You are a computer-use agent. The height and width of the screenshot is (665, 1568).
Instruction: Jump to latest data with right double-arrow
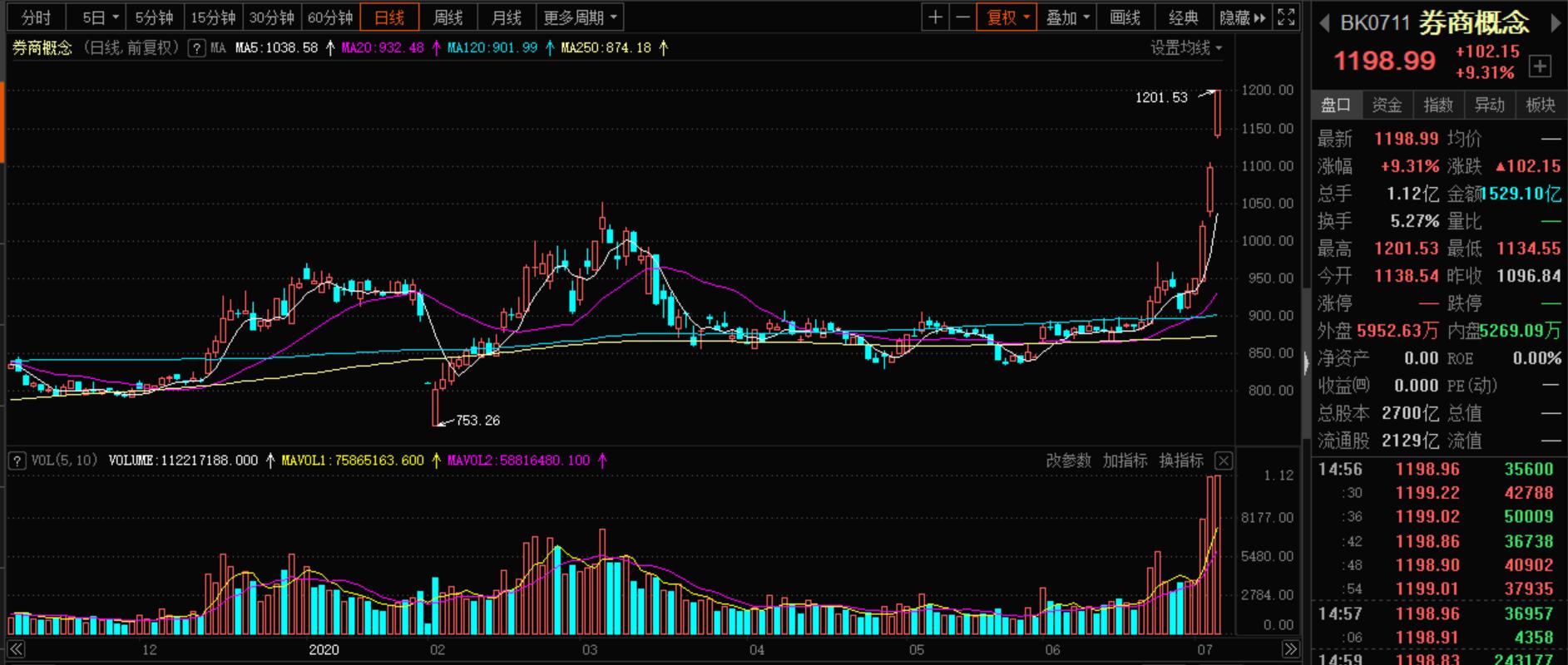[1290, 649]
